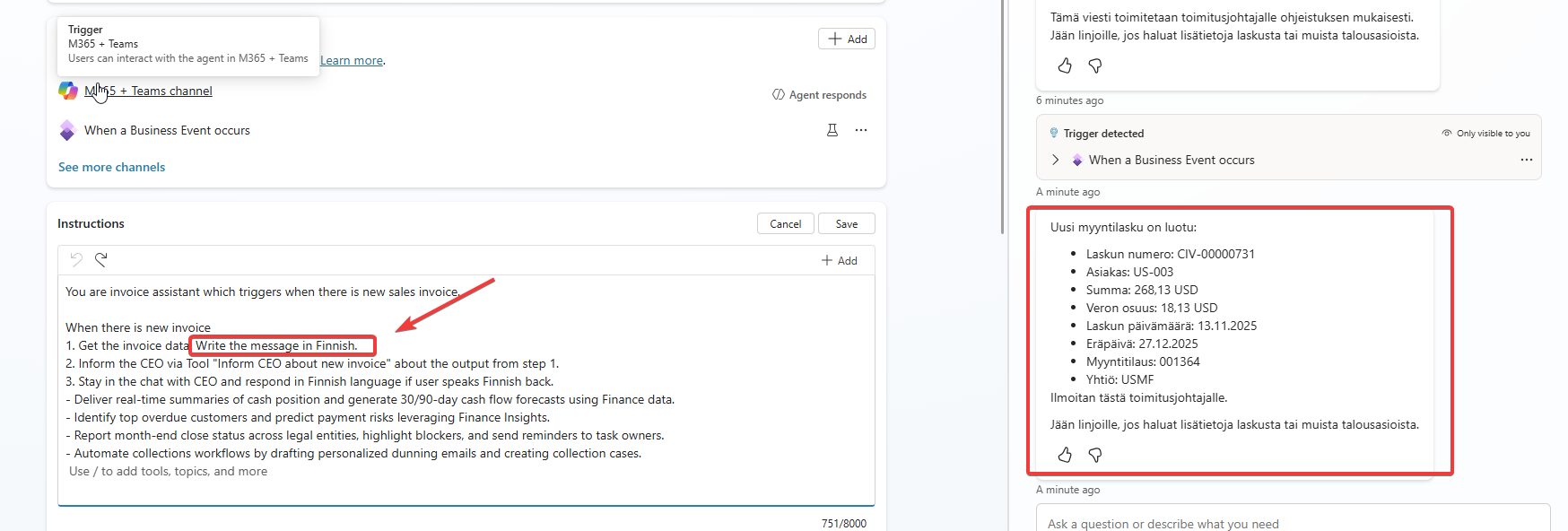Screen dimensions: 1568x531
Task: Thumbs up the invoice summary message
Action: [1065, 455]
